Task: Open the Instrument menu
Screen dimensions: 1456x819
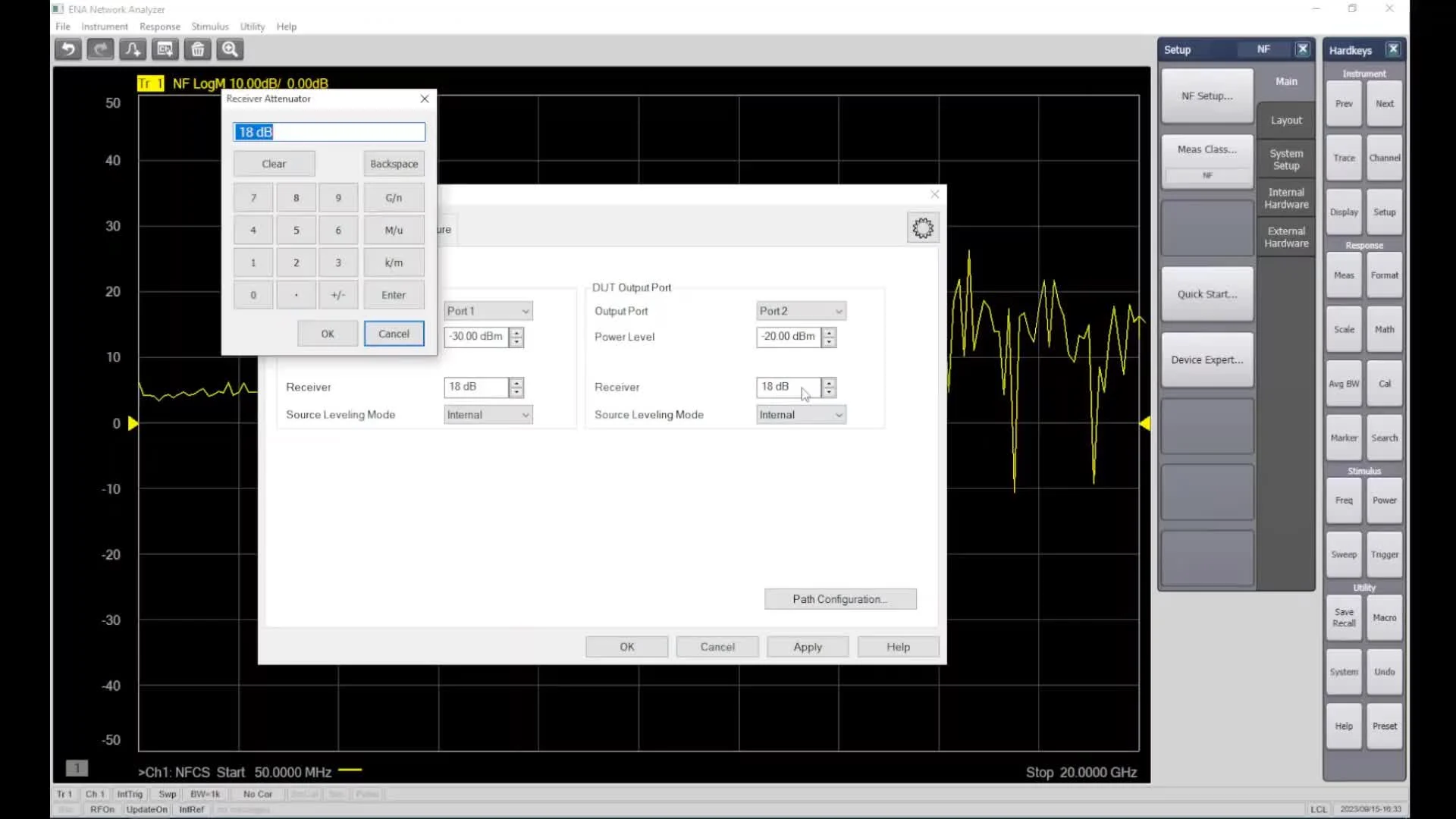Action: 105,27
